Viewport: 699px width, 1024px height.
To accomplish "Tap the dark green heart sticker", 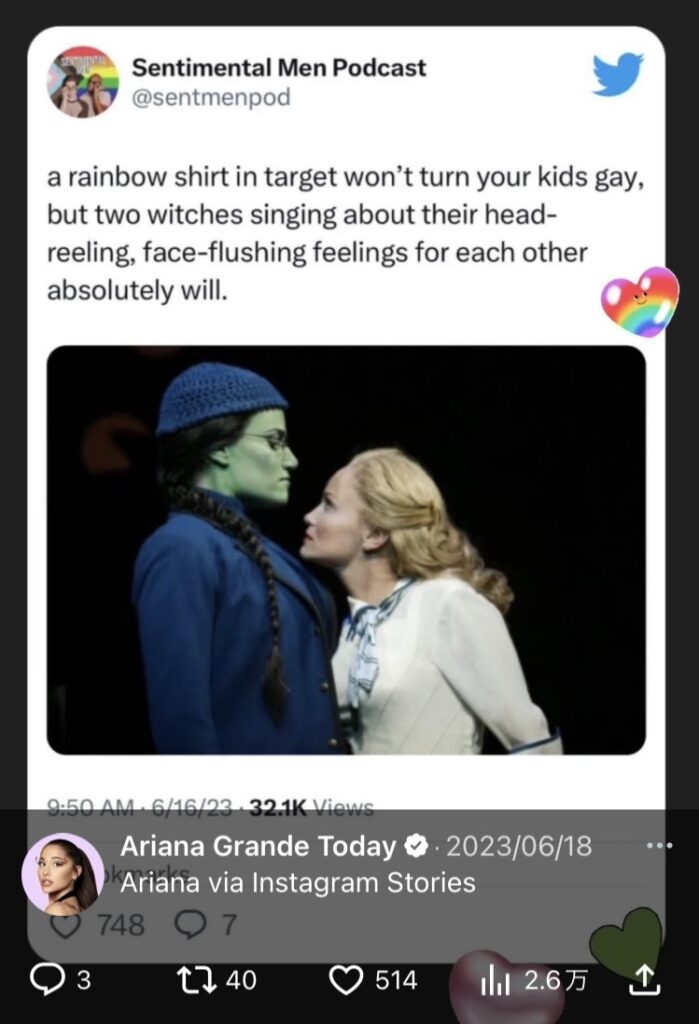I will (626, 941).
